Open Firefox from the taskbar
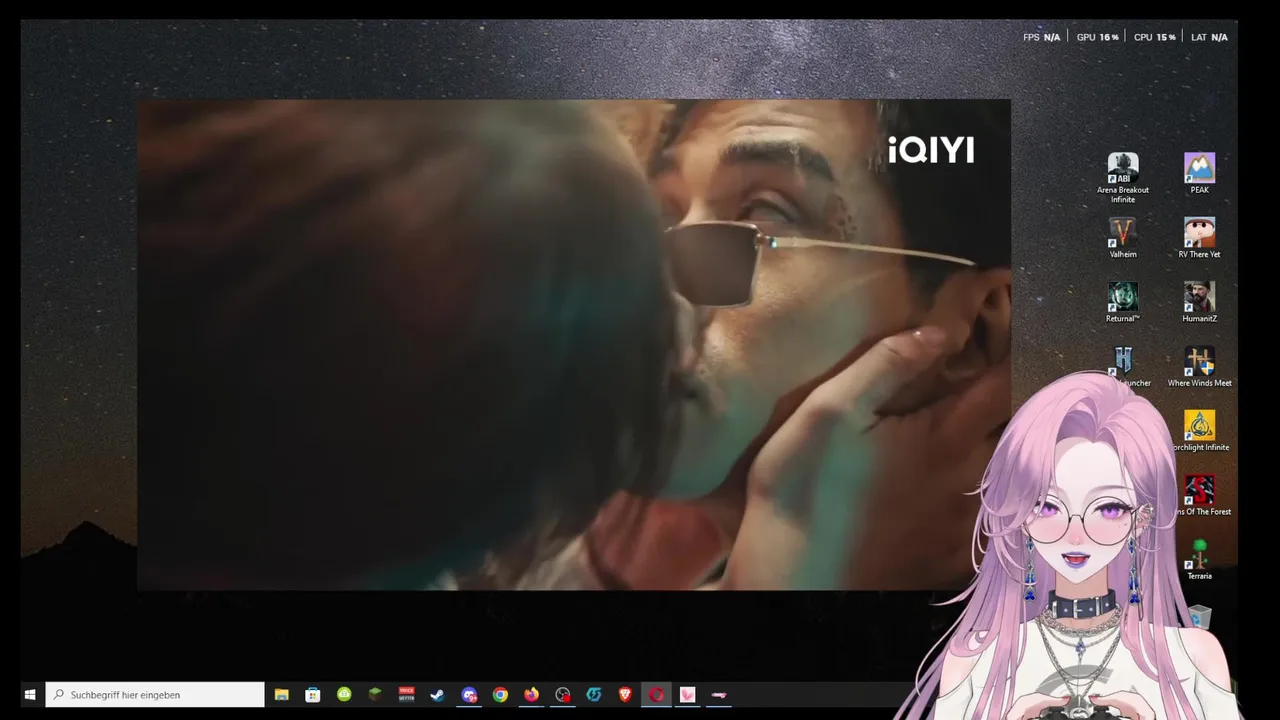Viewport: 1280px width, 720px height. tap(531, 694)
